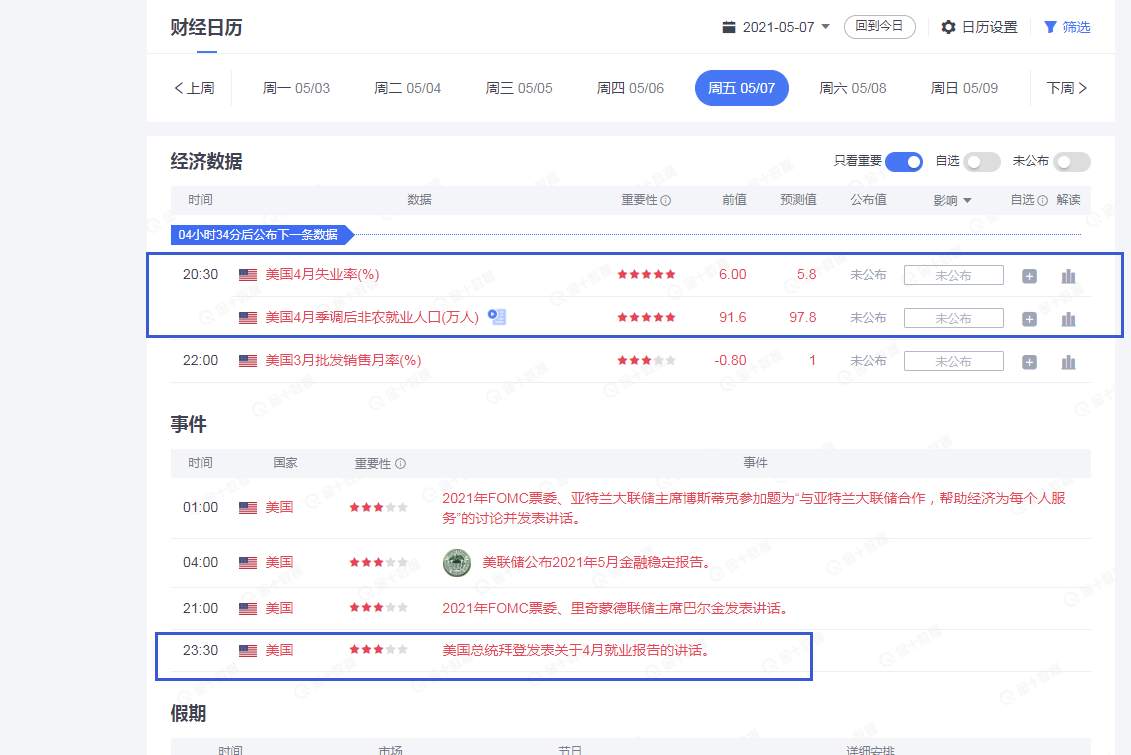Select the 周一 05/03 tab
The height and width of the screenshot is (755, 1131).
point(296,88)
